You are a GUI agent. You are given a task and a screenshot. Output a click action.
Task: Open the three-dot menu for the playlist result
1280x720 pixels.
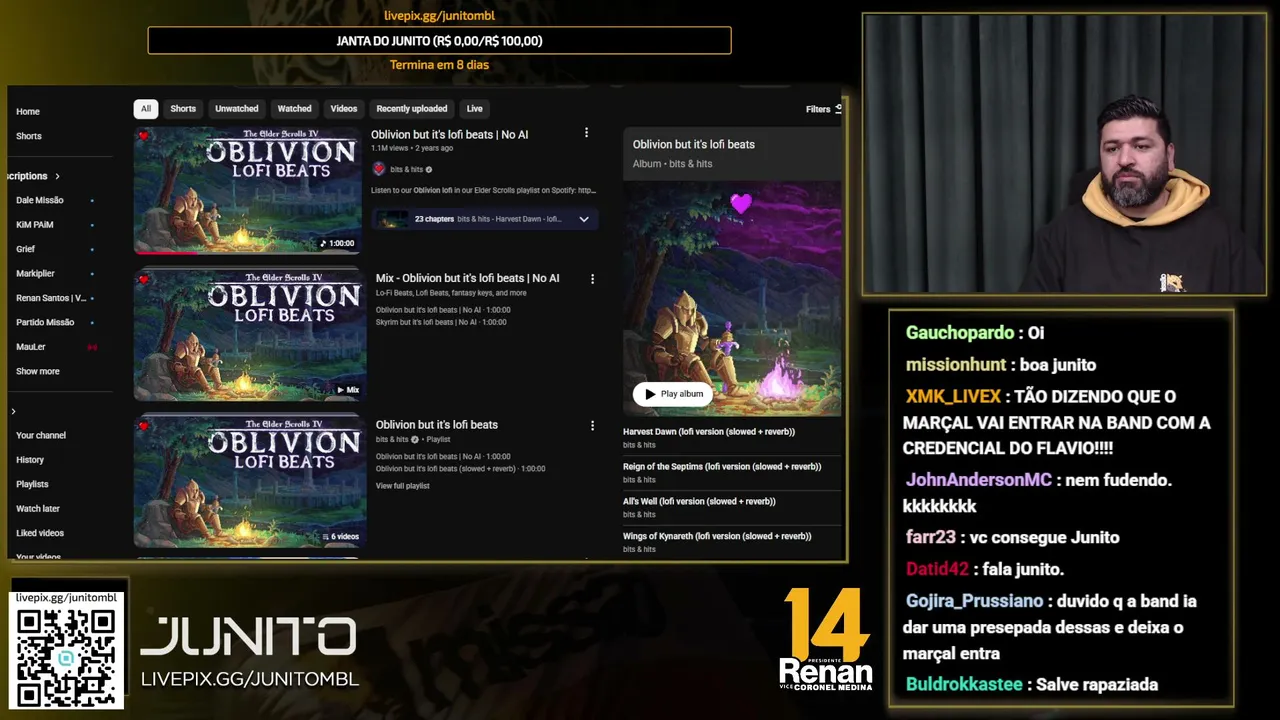click(592, 425)
